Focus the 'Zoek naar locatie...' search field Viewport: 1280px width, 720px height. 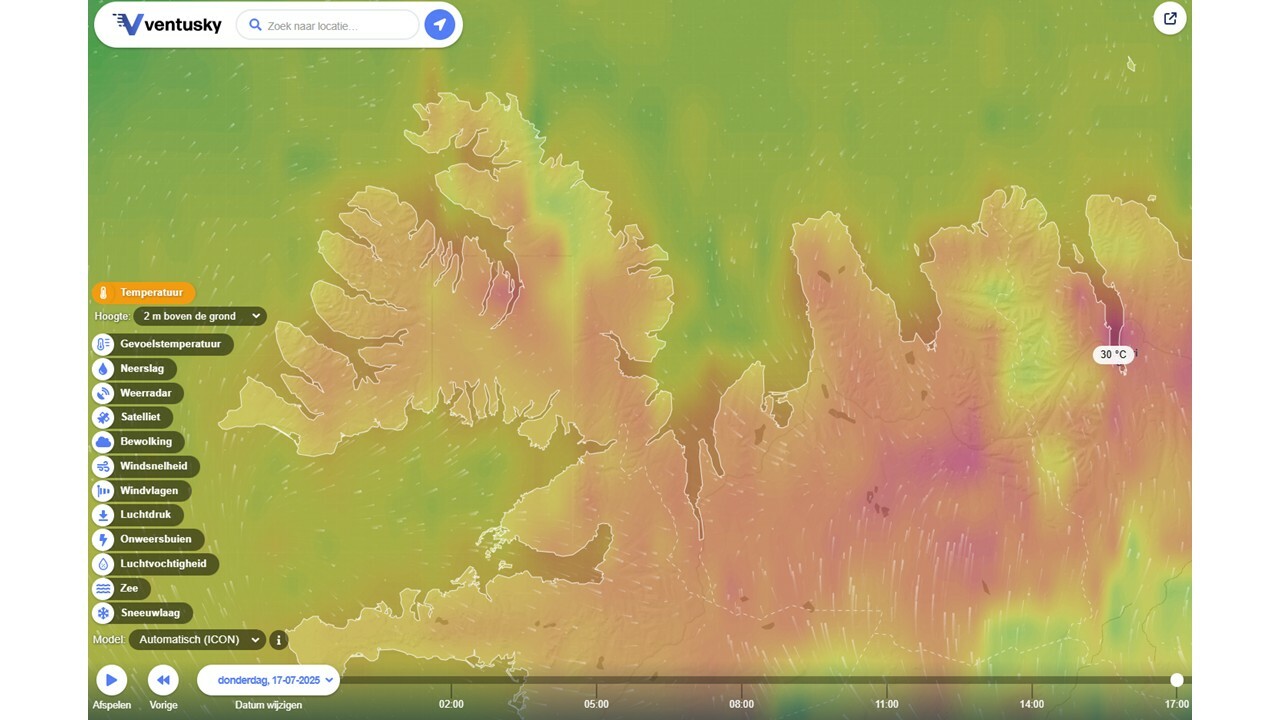coord(327,25)
